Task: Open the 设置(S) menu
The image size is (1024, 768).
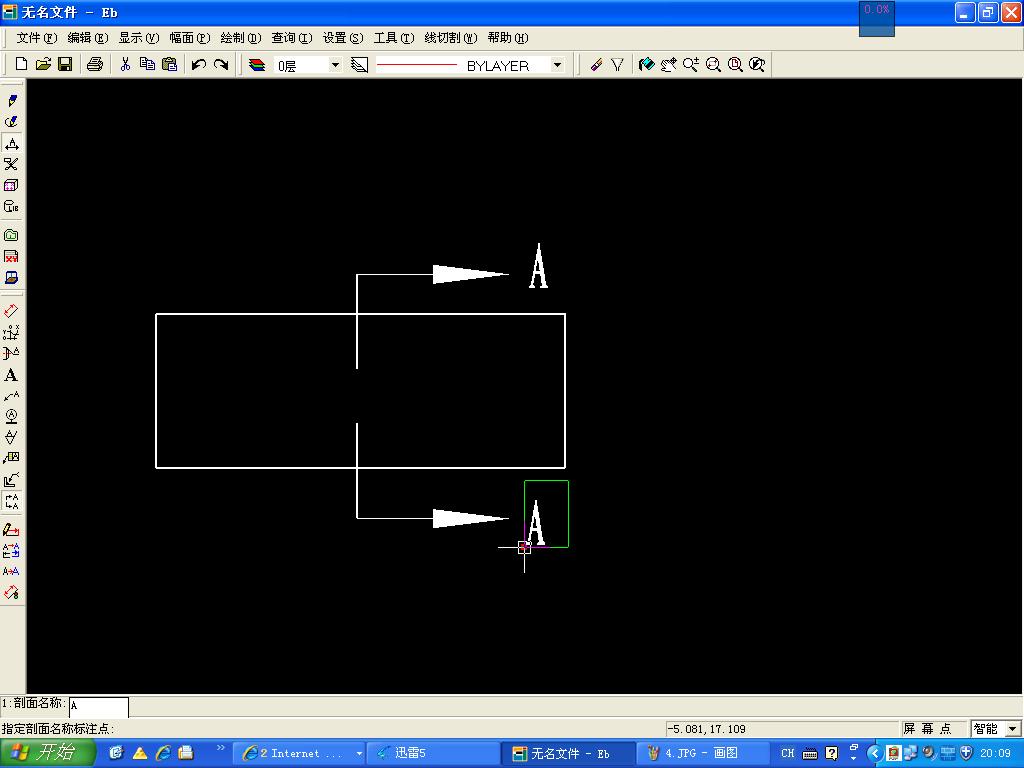Action: [x=342, y=38]
